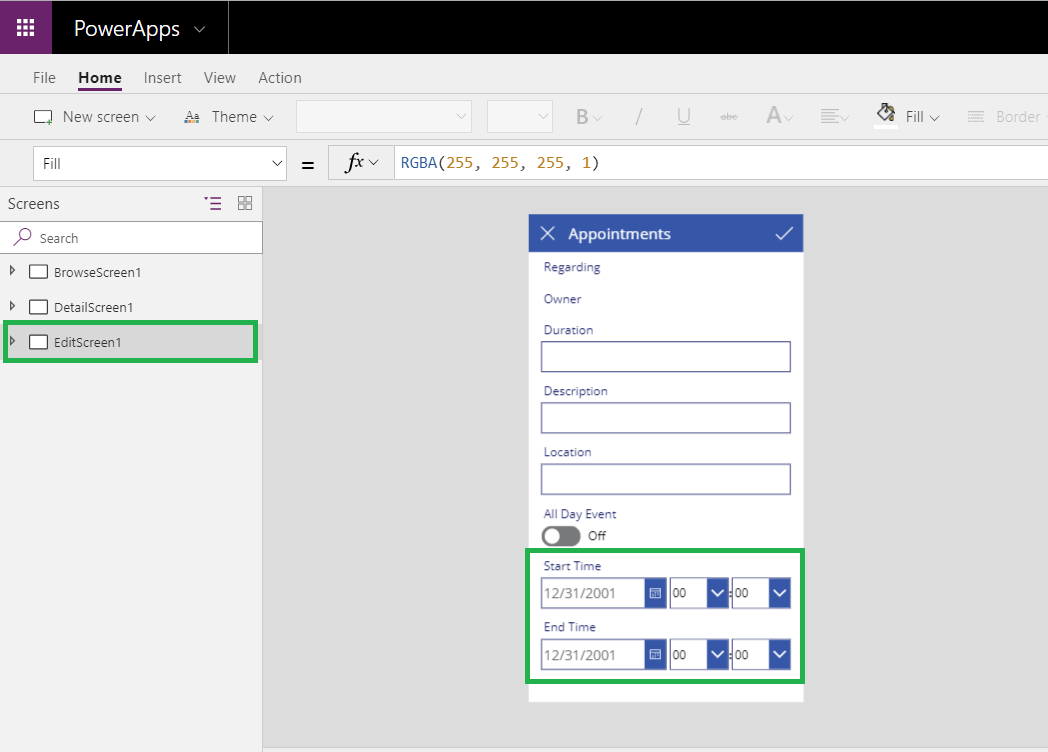Open the Start Time calendar picker icon
This screenshot has width=1048, height=752.
point(657,593)
